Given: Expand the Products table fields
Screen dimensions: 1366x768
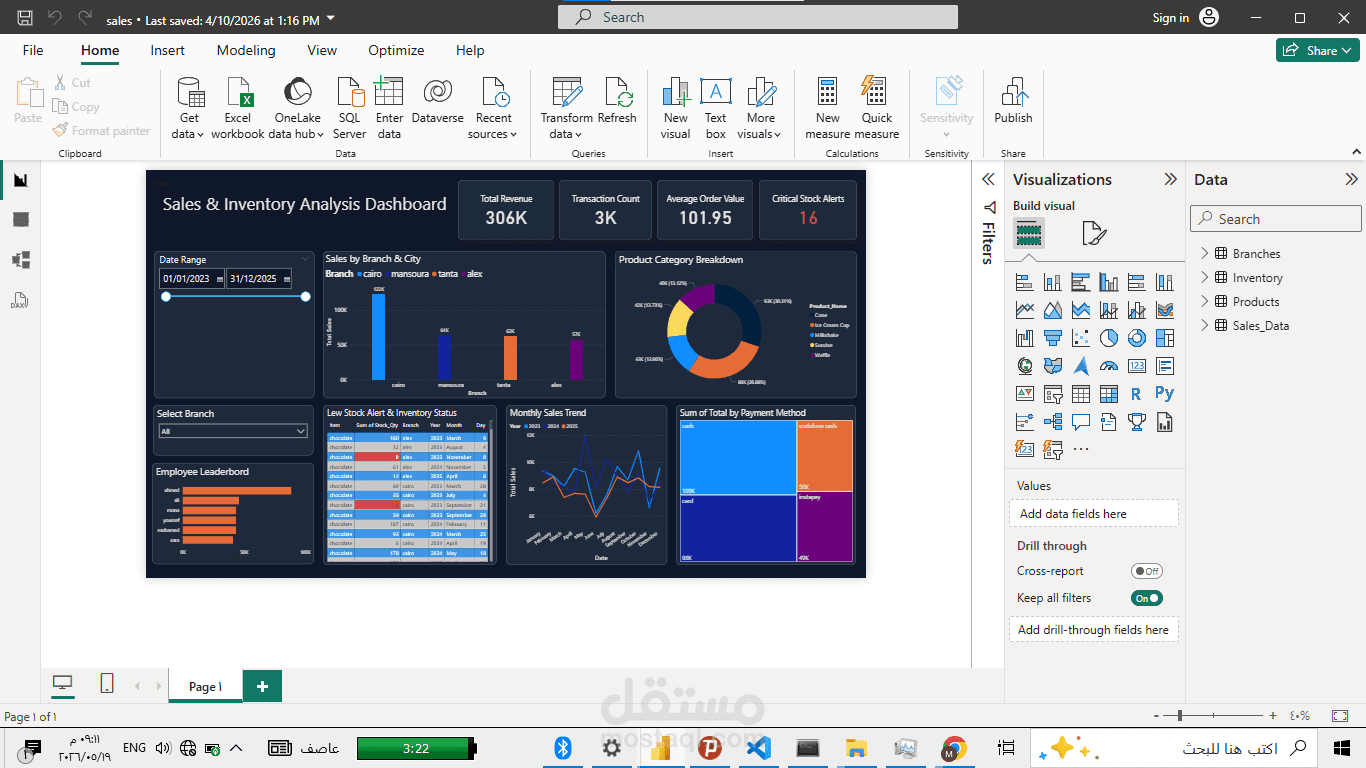Looking at the screenshot, I should click(x=1205, y=302).
